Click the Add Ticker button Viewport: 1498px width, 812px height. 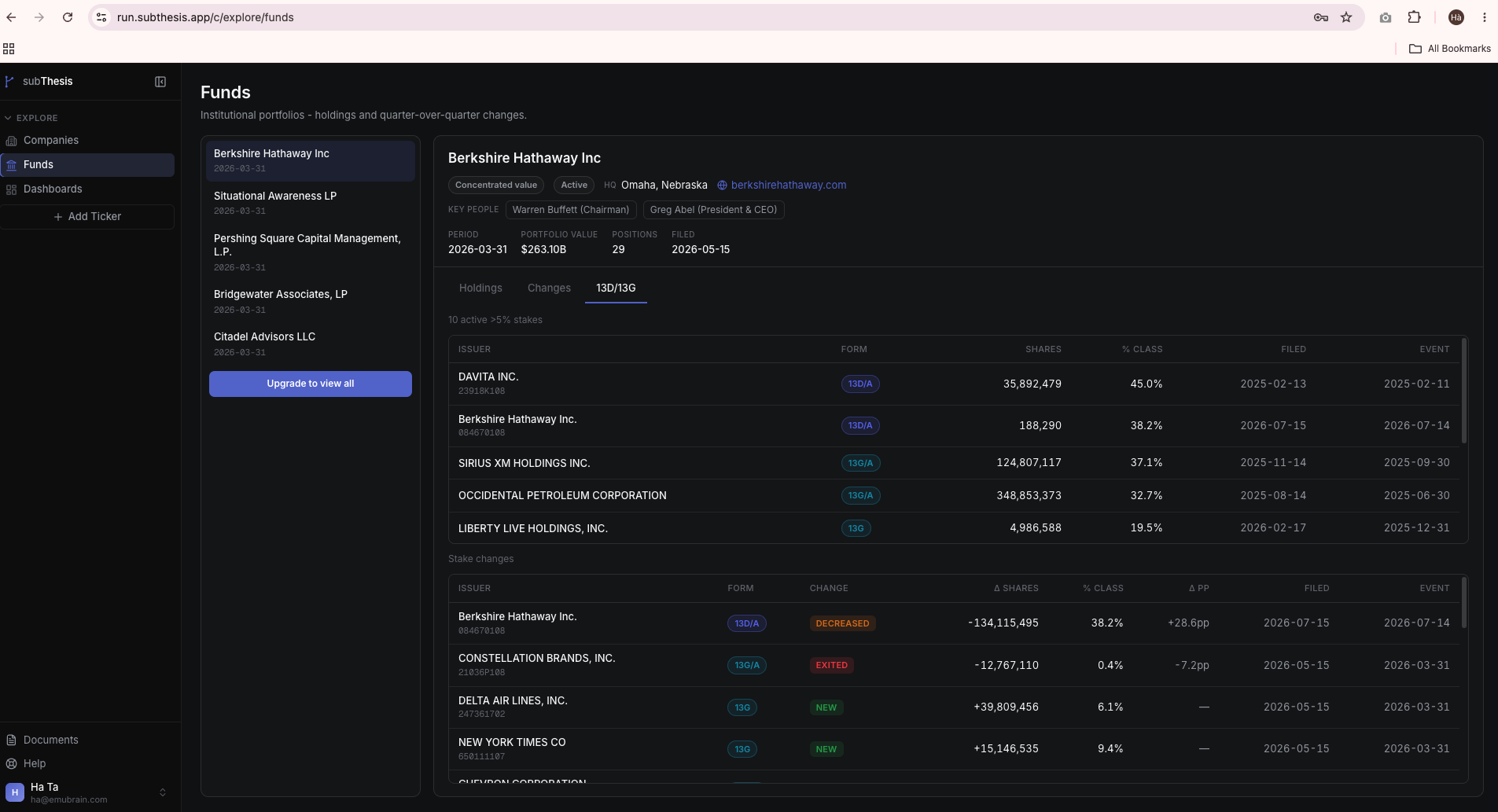87,217
